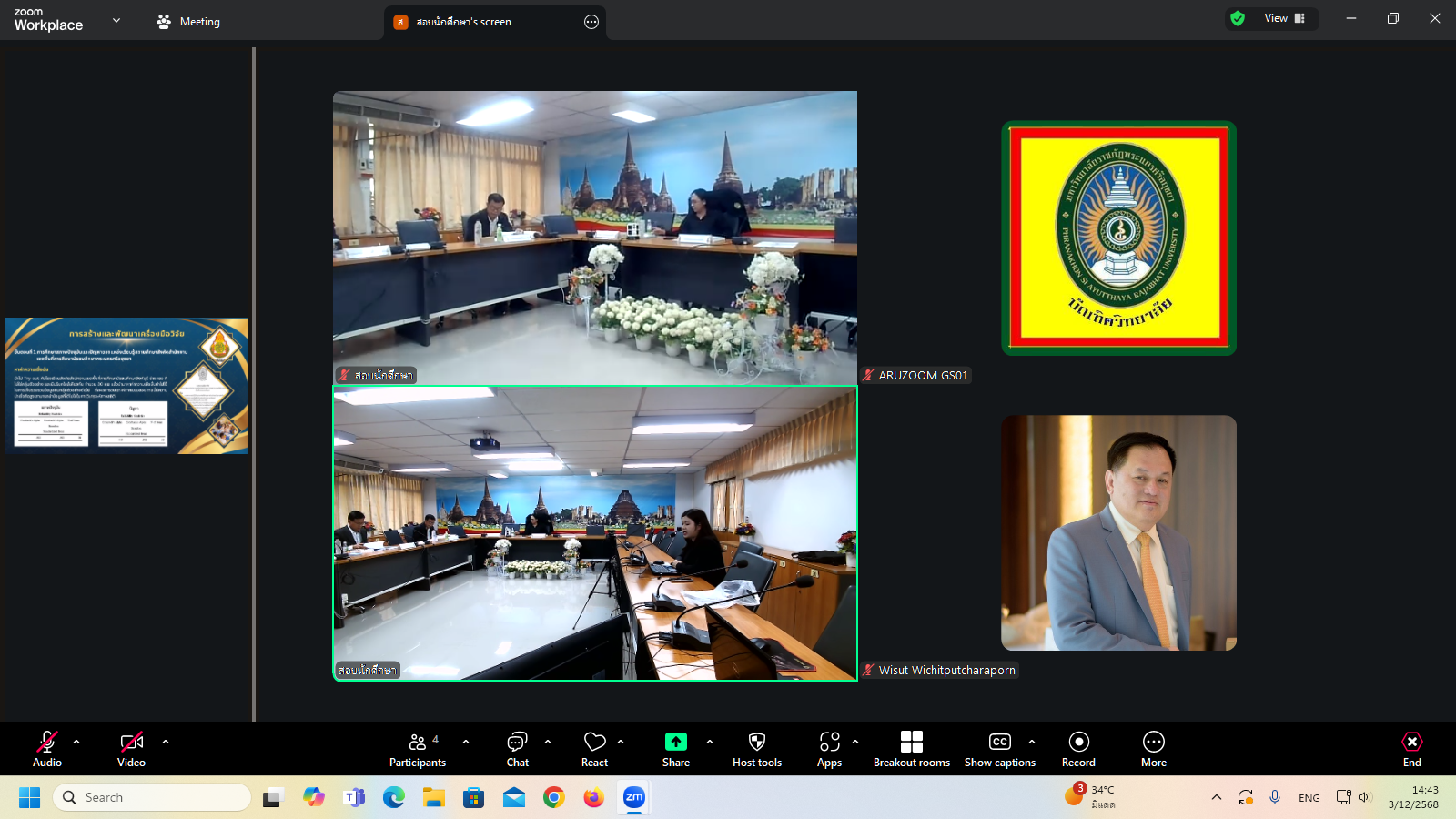Image resolution: width=1456 pixels, height=819 pixels.
Task: Open the View layout button
Action: 1283,18
